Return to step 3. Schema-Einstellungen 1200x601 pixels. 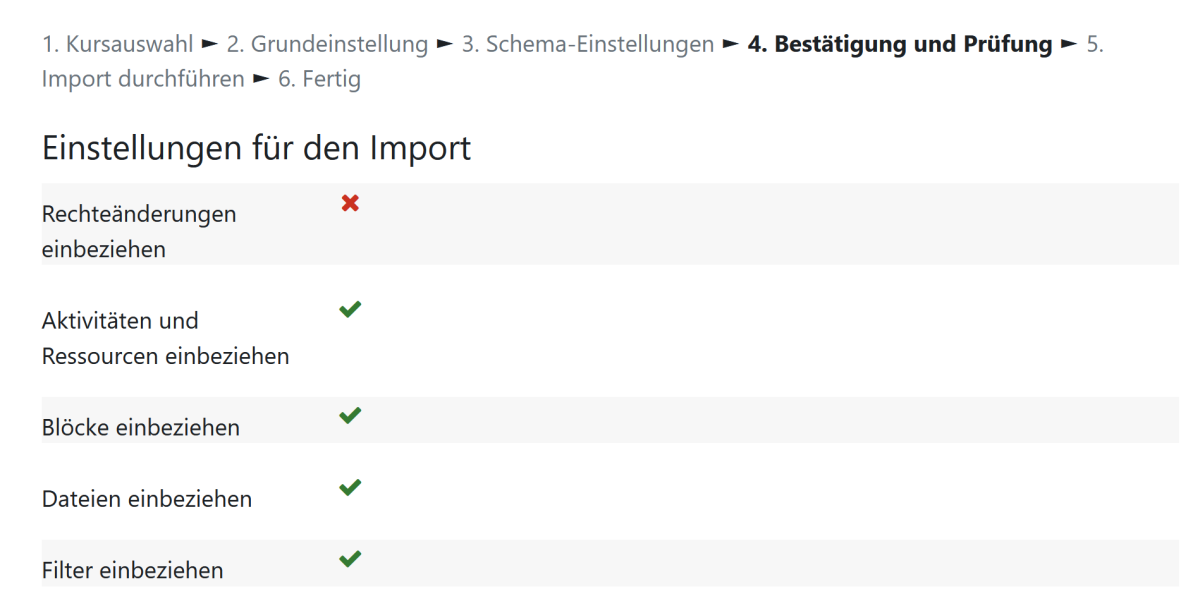(588, 44)
